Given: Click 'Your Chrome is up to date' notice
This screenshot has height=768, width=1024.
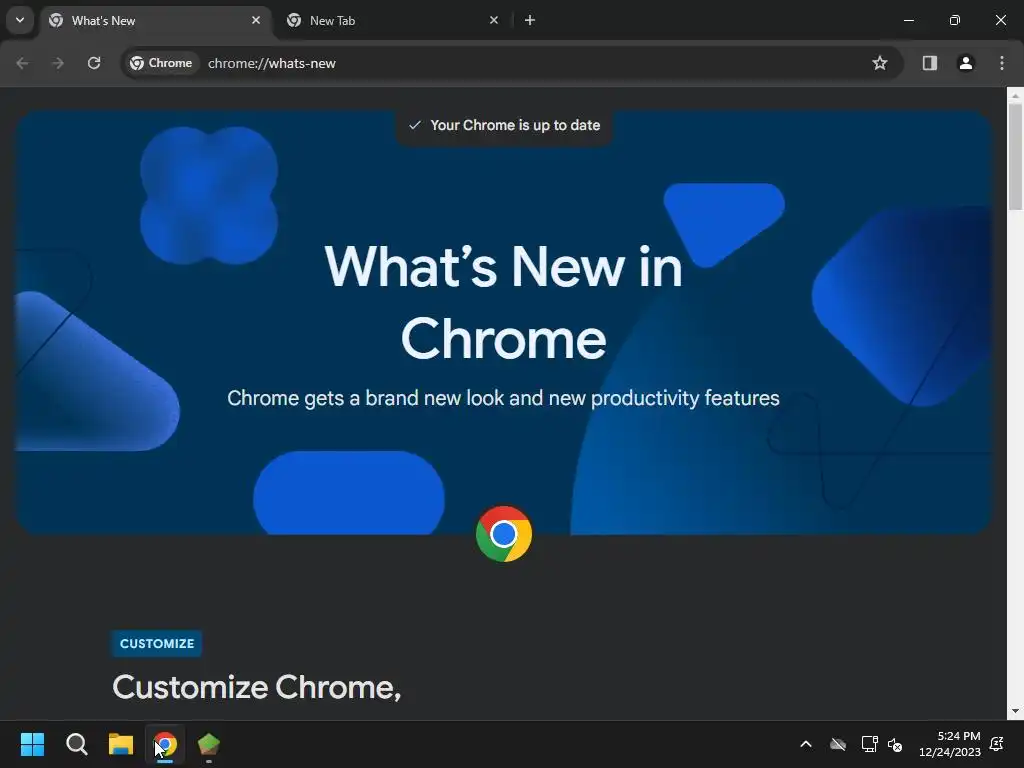Looking at the screenshot, I should [x=504, y=125].
